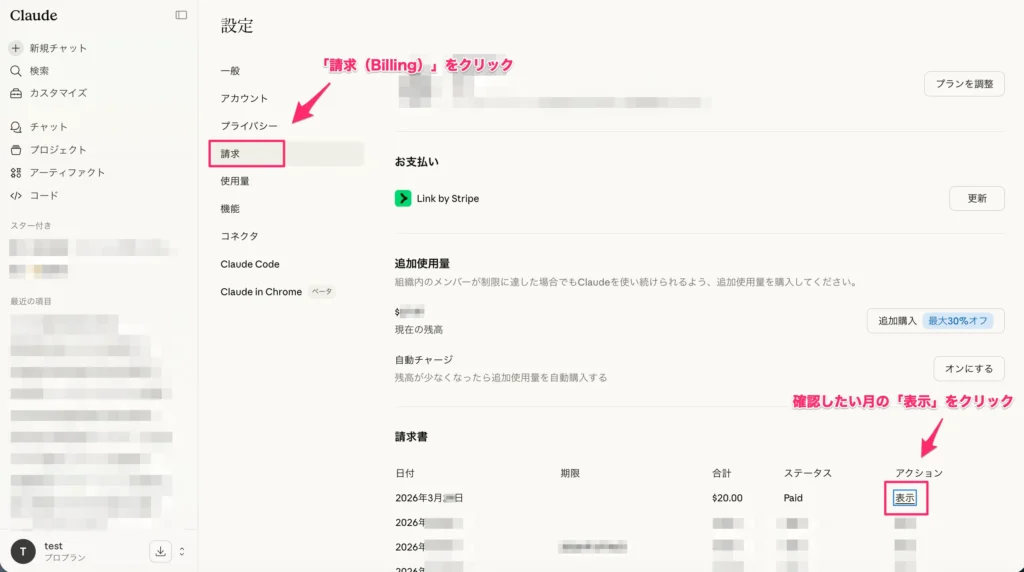The width and height of the screenshot is (1024, 572).
Task: Click the カスタマイズ briefcase icon
Action: (x=16, y=93)
